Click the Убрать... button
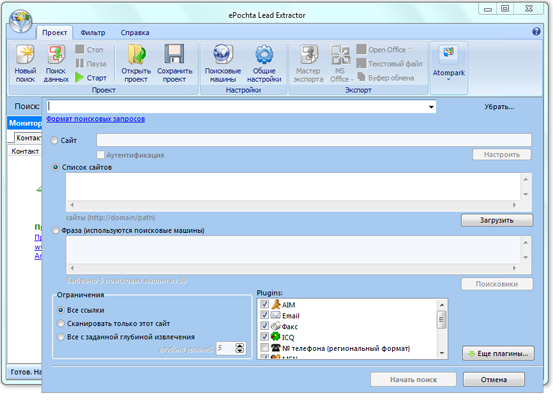553x400 pixels. tap(499, 107)
